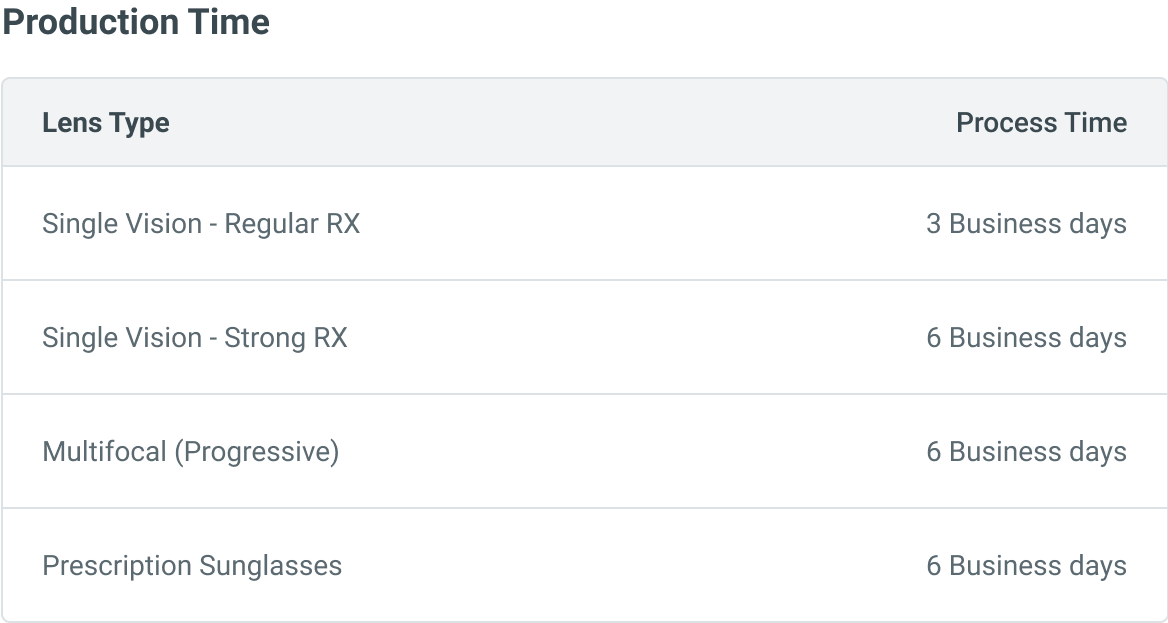The width and height of the screenshot is (1168, 623).
Task: Click the Production Time heading
Action: (136, 22)
